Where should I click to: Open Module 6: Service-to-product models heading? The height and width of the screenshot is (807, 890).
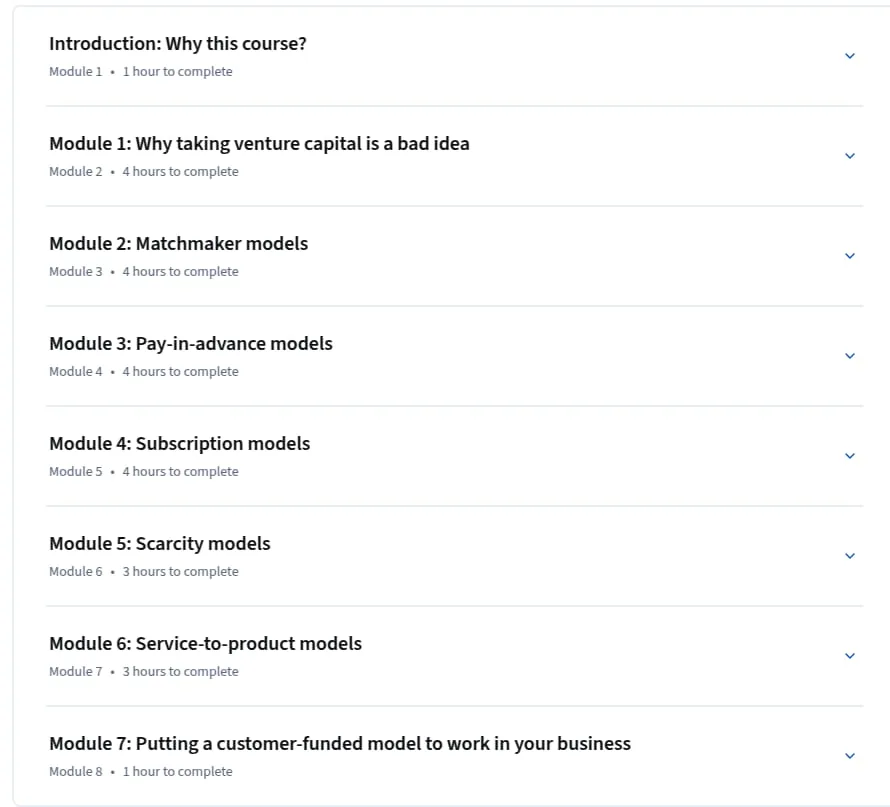205,644
